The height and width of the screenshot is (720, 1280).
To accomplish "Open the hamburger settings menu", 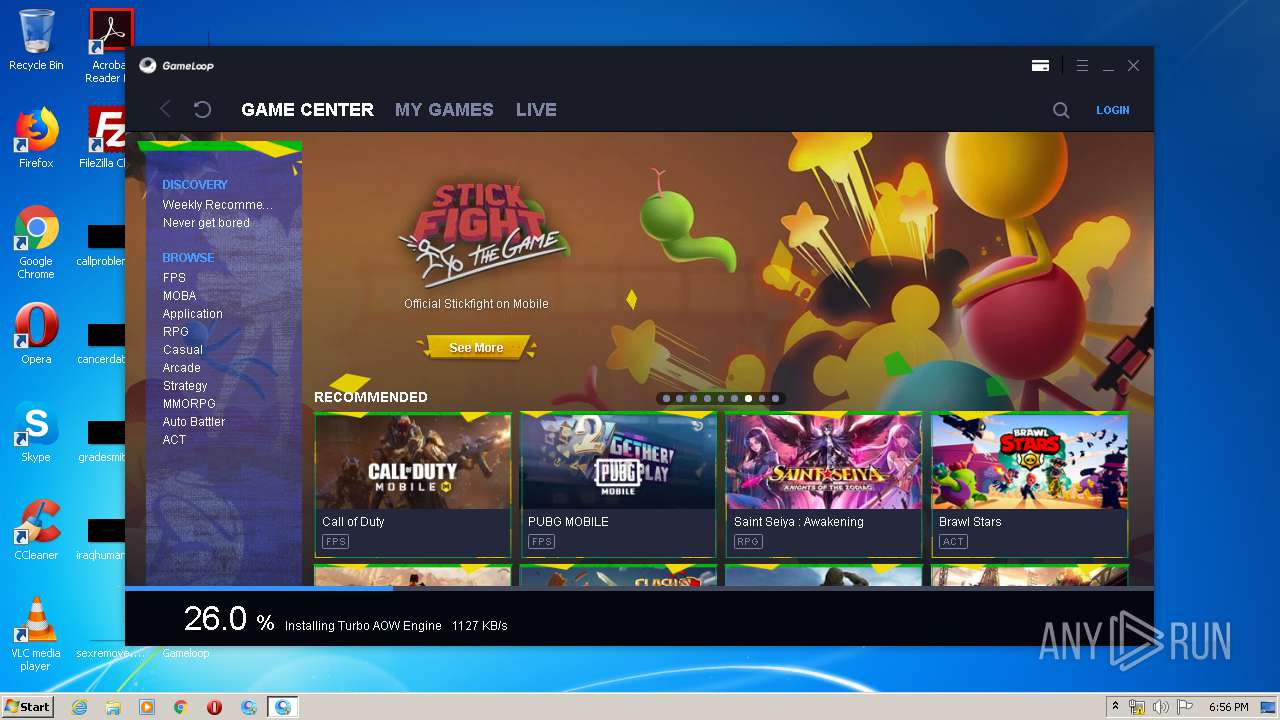I will point(1082,66).
